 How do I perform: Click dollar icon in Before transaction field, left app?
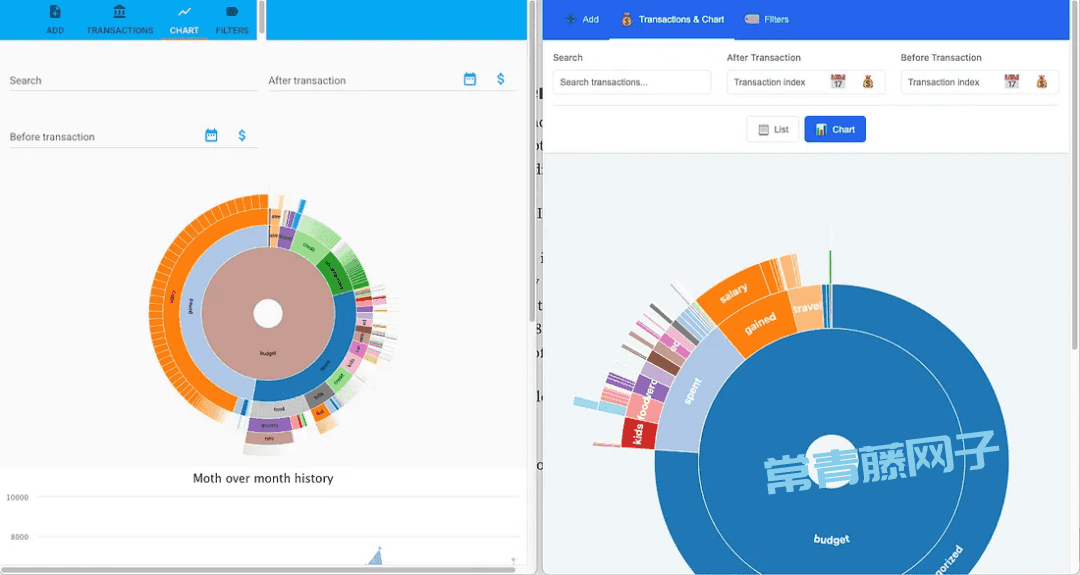242,136
